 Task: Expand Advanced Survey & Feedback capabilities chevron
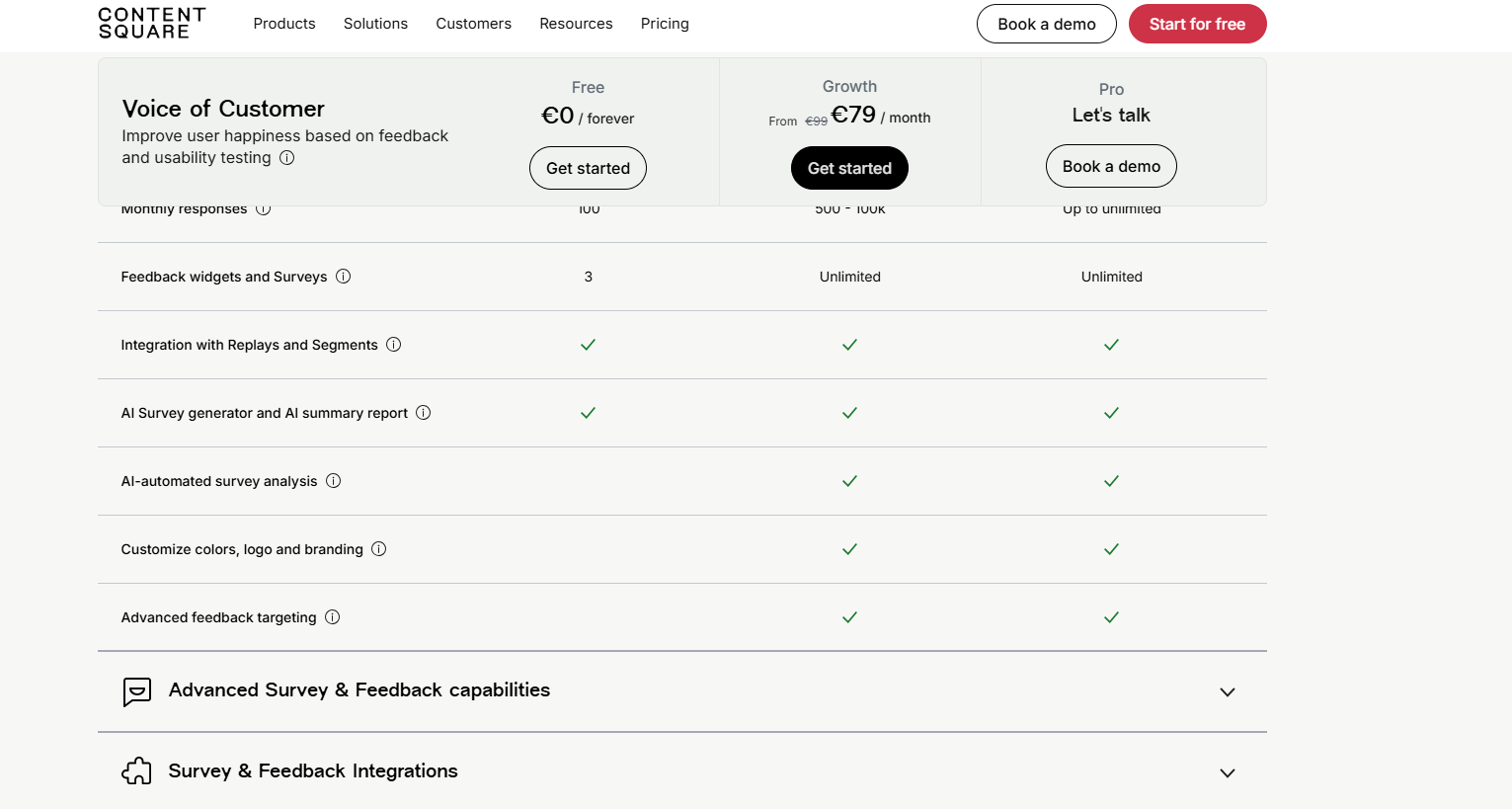coord(1228,692)
